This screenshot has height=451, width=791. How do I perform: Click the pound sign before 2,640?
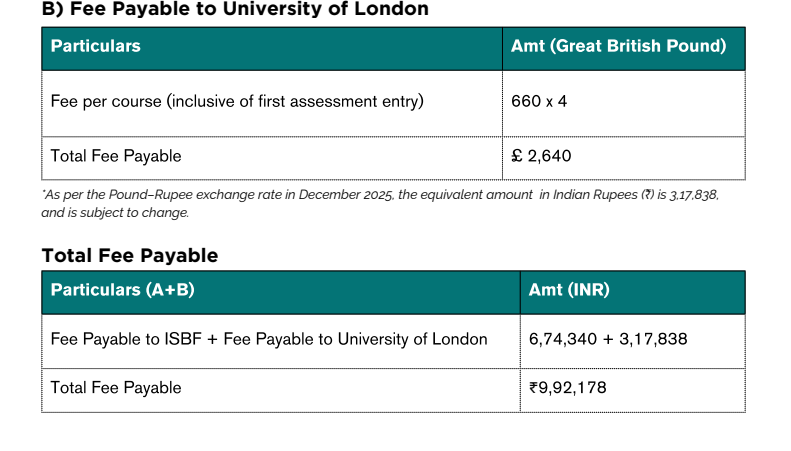pos(517,156)
